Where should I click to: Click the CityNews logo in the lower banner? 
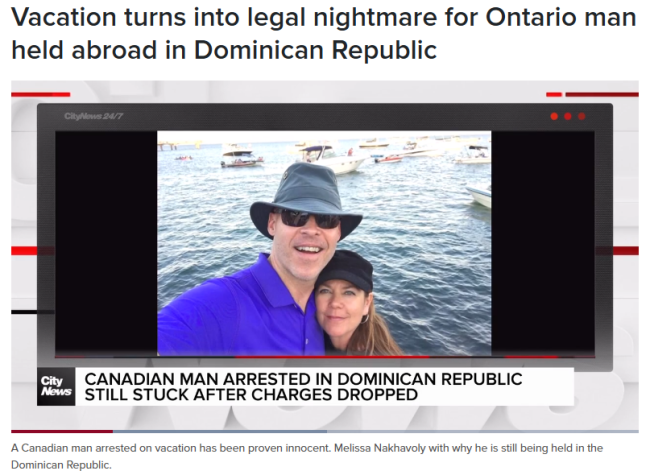56,386
